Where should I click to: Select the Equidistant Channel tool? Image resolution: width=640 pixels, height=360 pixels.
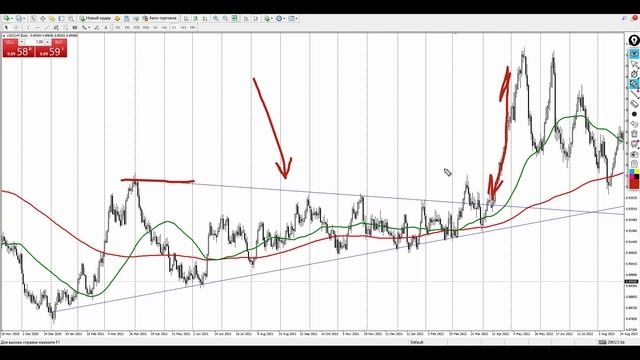(x=56, y=27)
